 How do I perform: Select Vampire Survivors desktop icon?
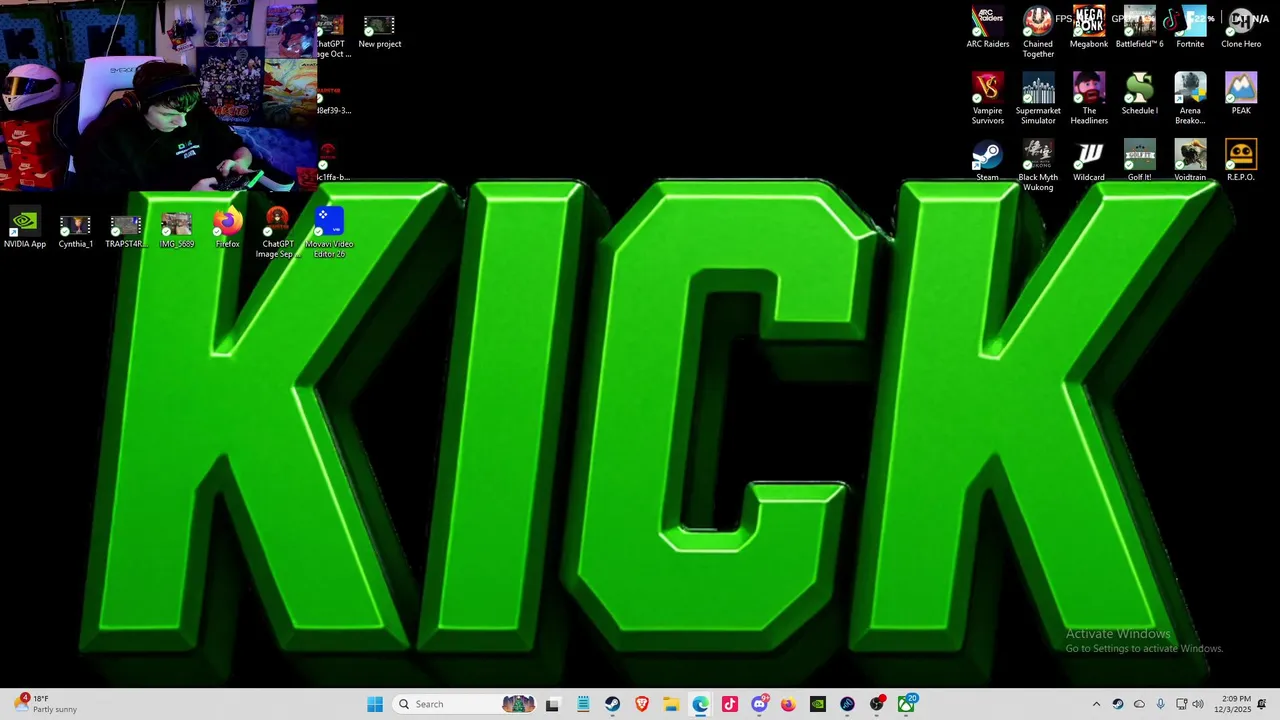pos(987,99)
